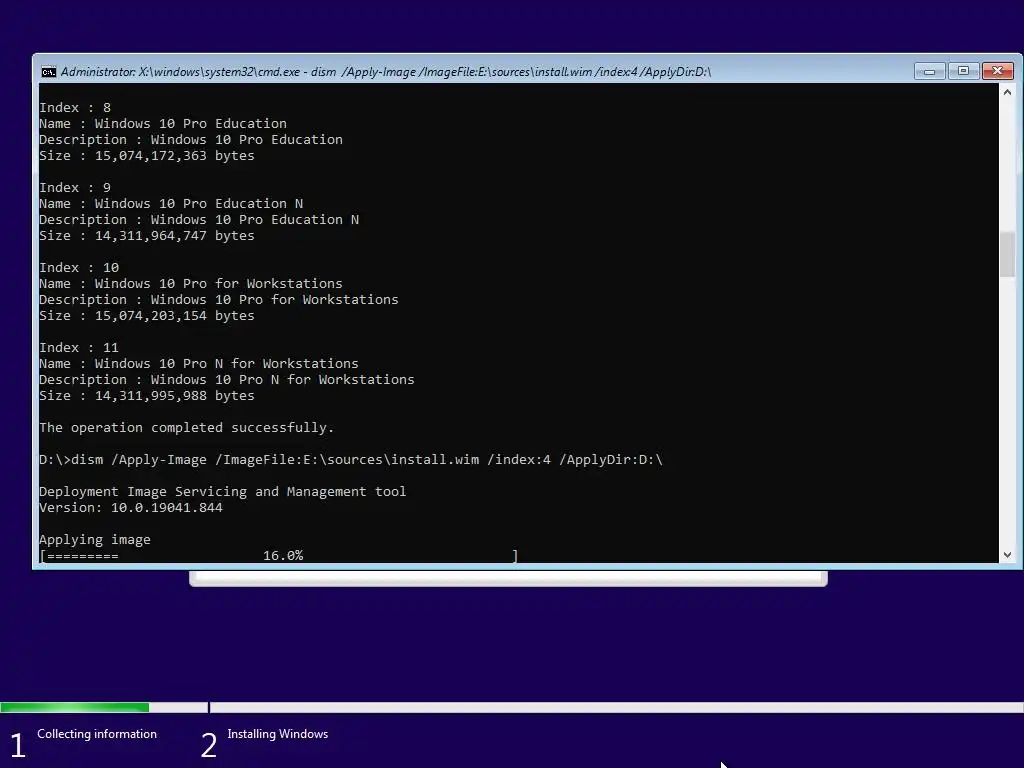Click the 16.0% DISM progress bar

279,556
